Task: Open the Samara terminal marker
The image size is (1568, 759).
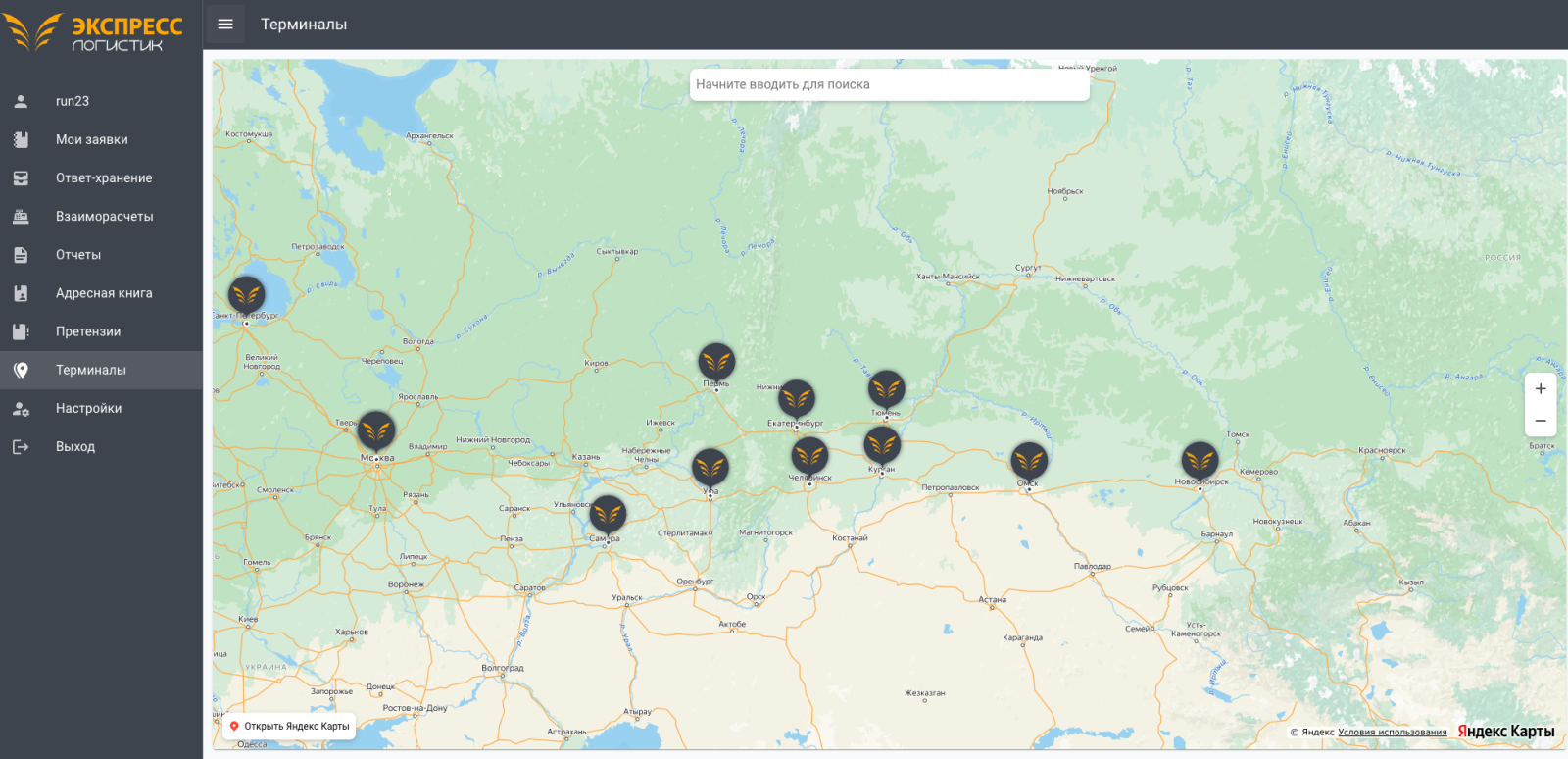Action: 608,515
